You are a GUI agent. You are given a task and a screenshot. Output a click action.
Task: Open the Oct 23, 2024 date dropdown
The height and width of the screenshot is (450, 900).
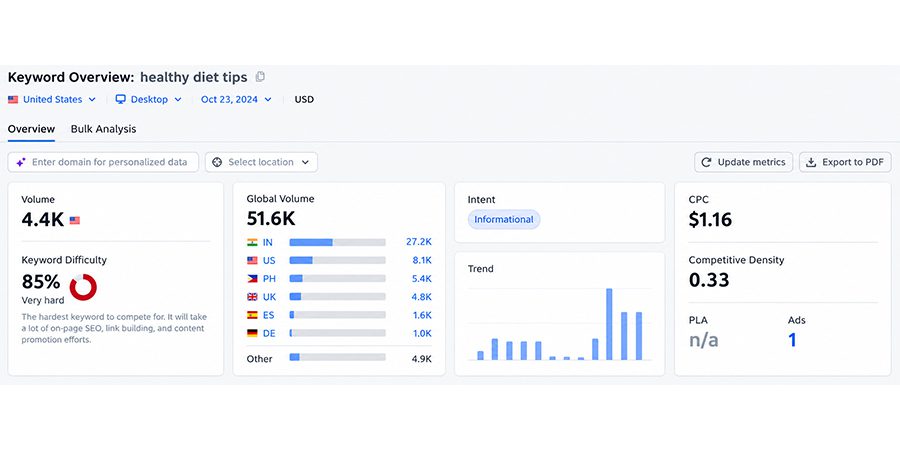(236, 99)
